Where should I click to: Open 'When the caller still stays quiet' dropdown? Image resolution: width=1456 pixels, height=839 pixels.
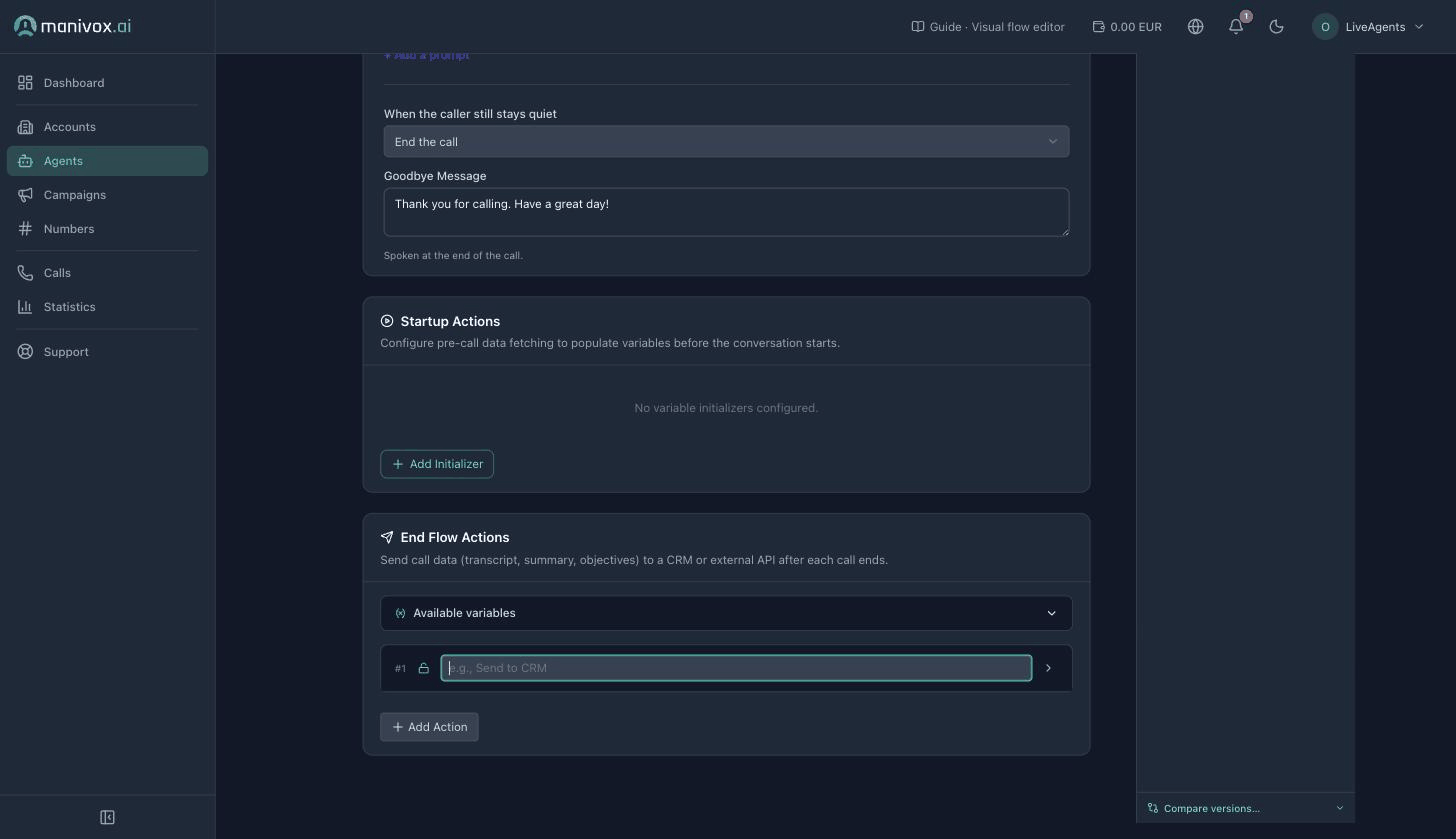726,142
